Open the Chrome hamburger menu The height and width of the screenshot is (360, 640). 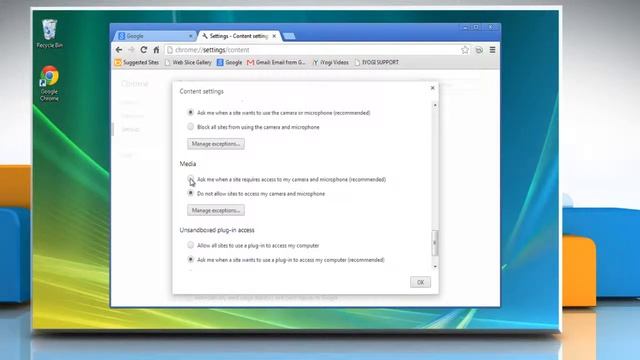coord(493,50)
